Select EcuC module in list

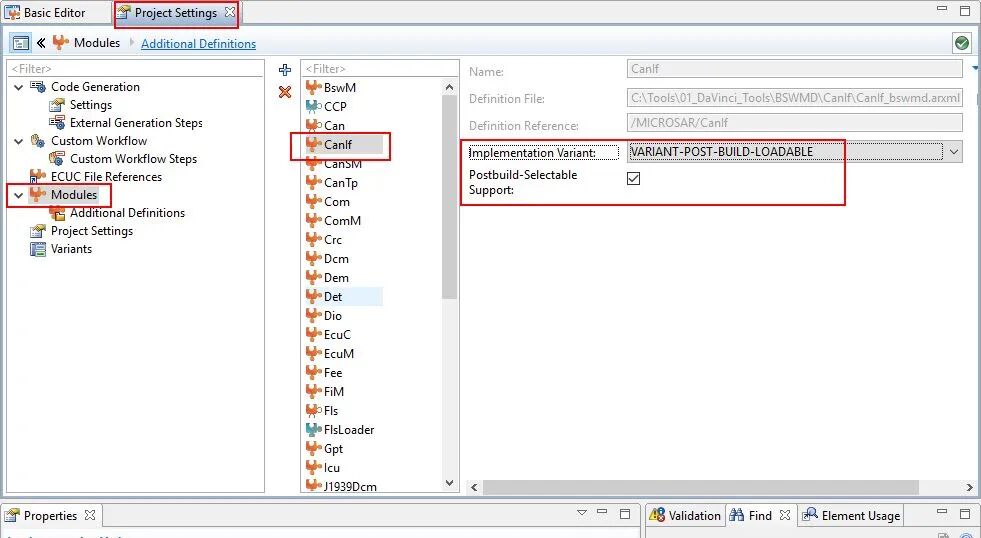point(337,334)
